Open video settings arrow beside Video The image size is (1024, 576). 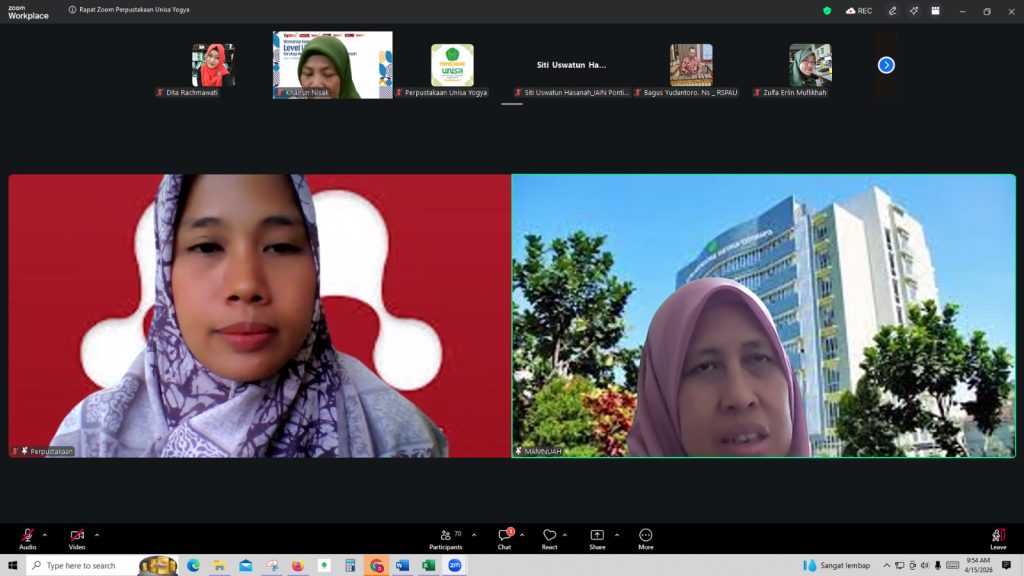96,535
